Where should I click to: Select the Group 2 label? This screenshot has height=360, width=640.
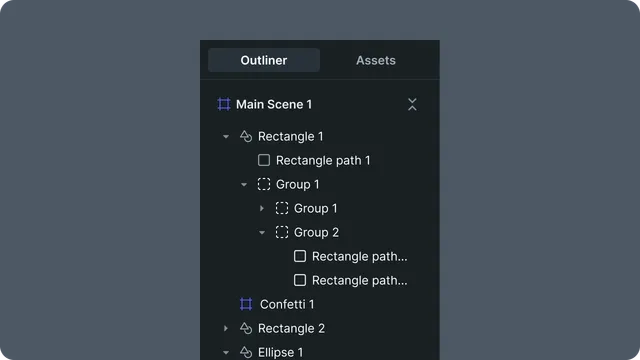click(x=316, y=233)
